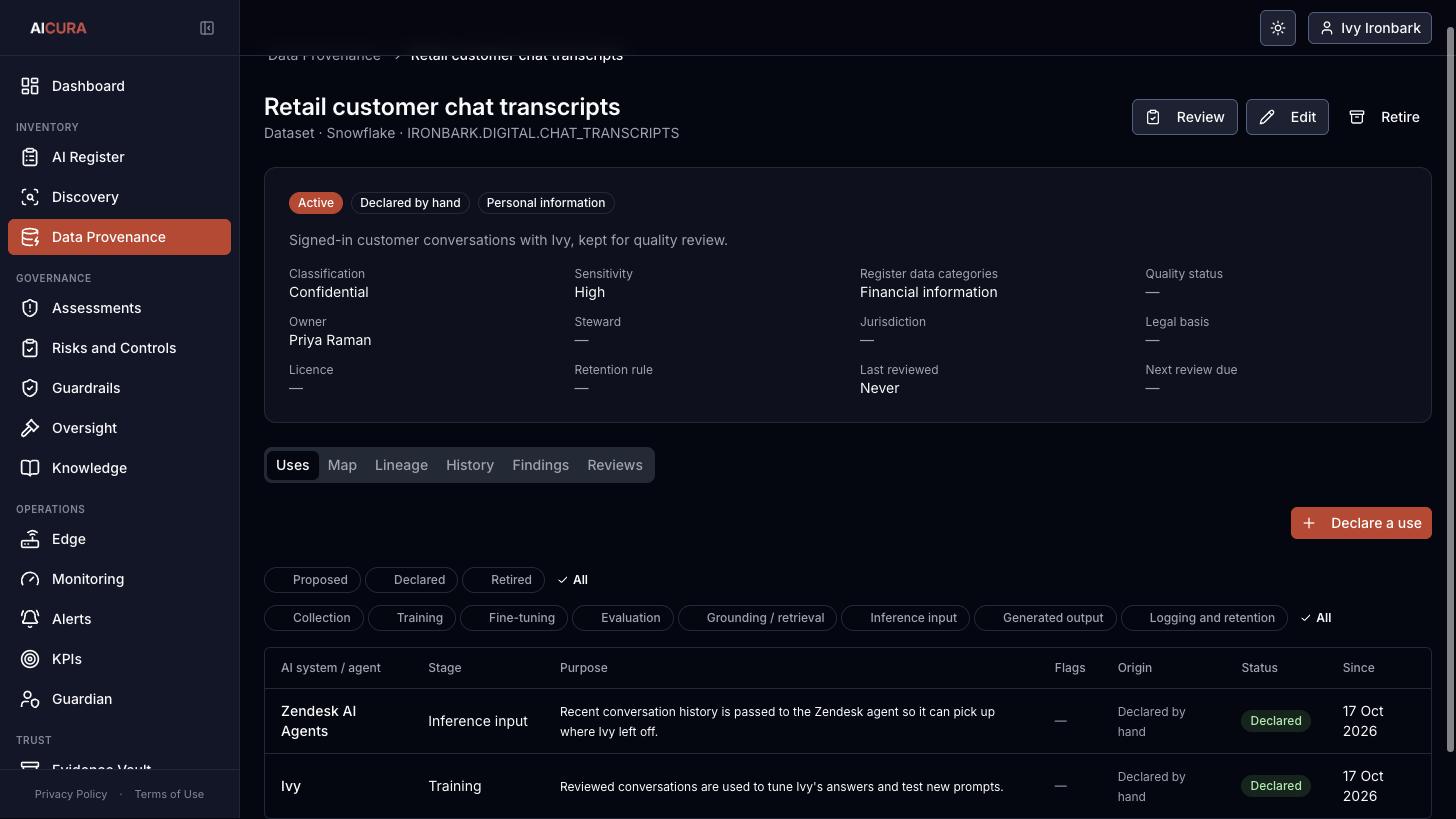Filter stages by Evaluation
Screen dimensions: 1456x819
coord(621,618)
